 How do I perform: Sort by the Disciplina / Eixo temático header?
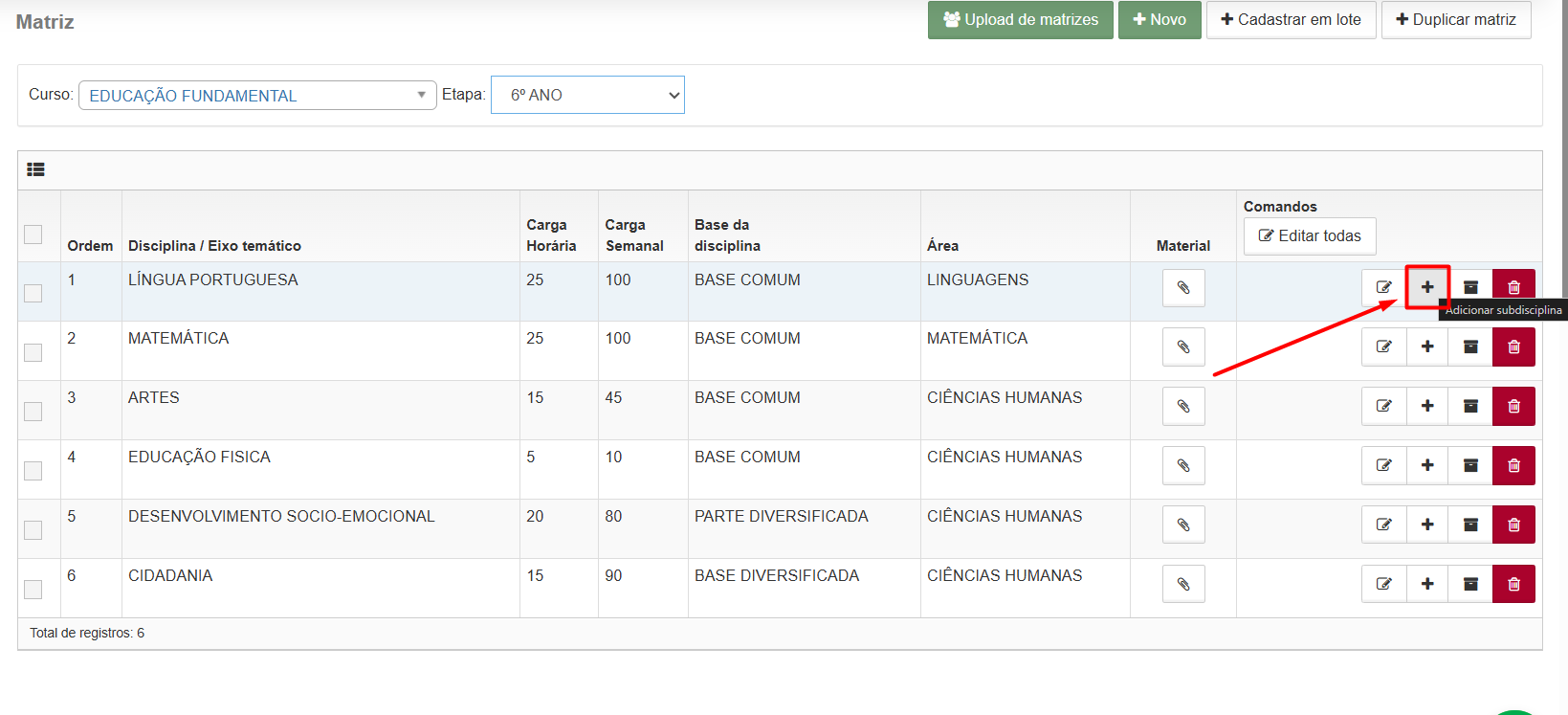[214, 246]
